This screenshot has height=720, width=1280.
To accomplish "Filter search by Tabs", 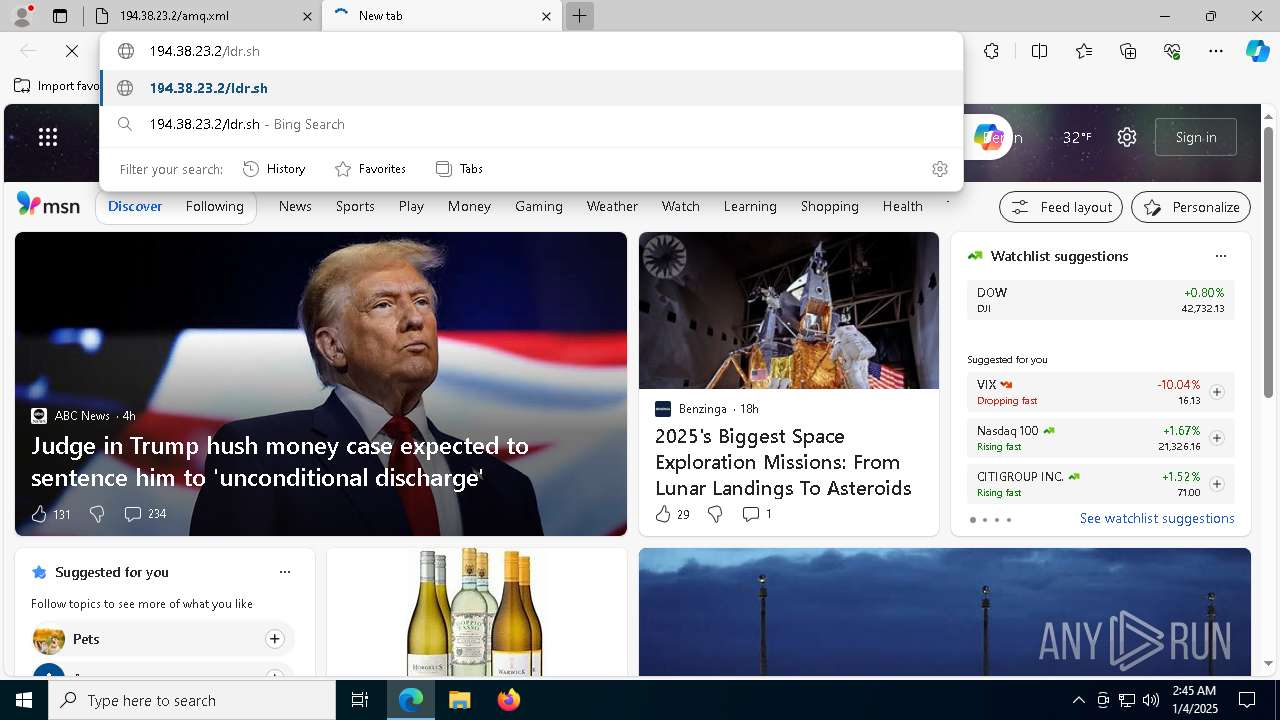I will [460, 169].
